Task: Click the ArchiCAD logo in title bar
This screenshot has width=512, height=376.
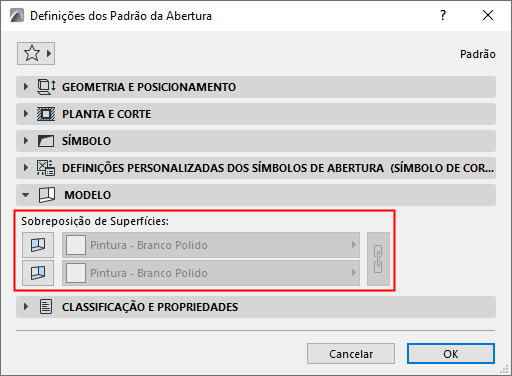Action: (x=17, y=15)
